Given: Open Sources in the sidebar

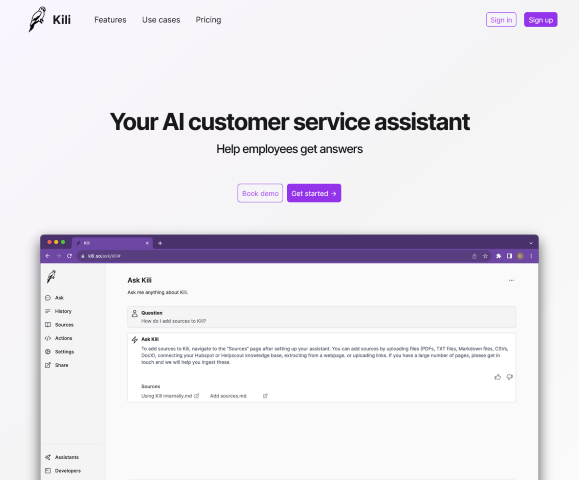Looking at the screenshot, I should click(x=59, y=325).
